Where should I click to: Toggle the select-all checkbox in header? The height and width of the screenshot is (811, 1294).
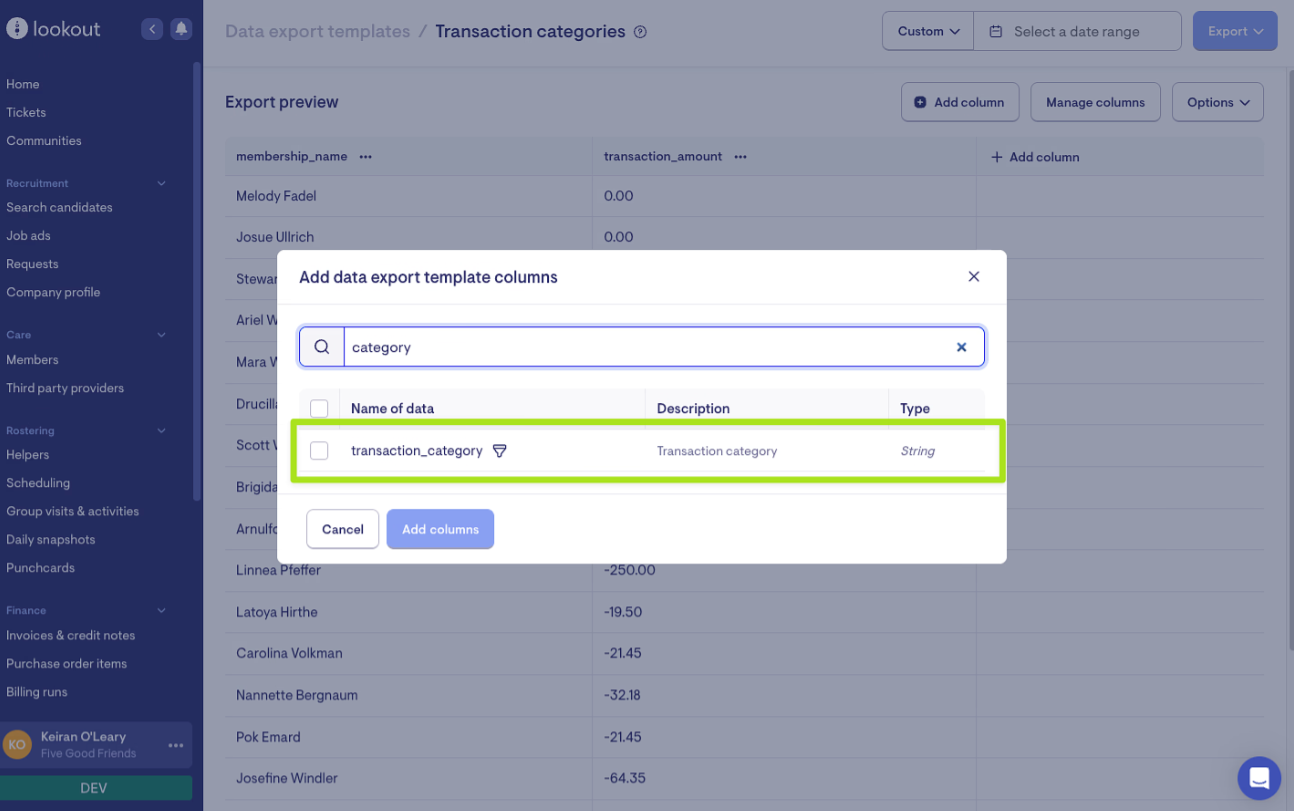[x=319, y=408]
